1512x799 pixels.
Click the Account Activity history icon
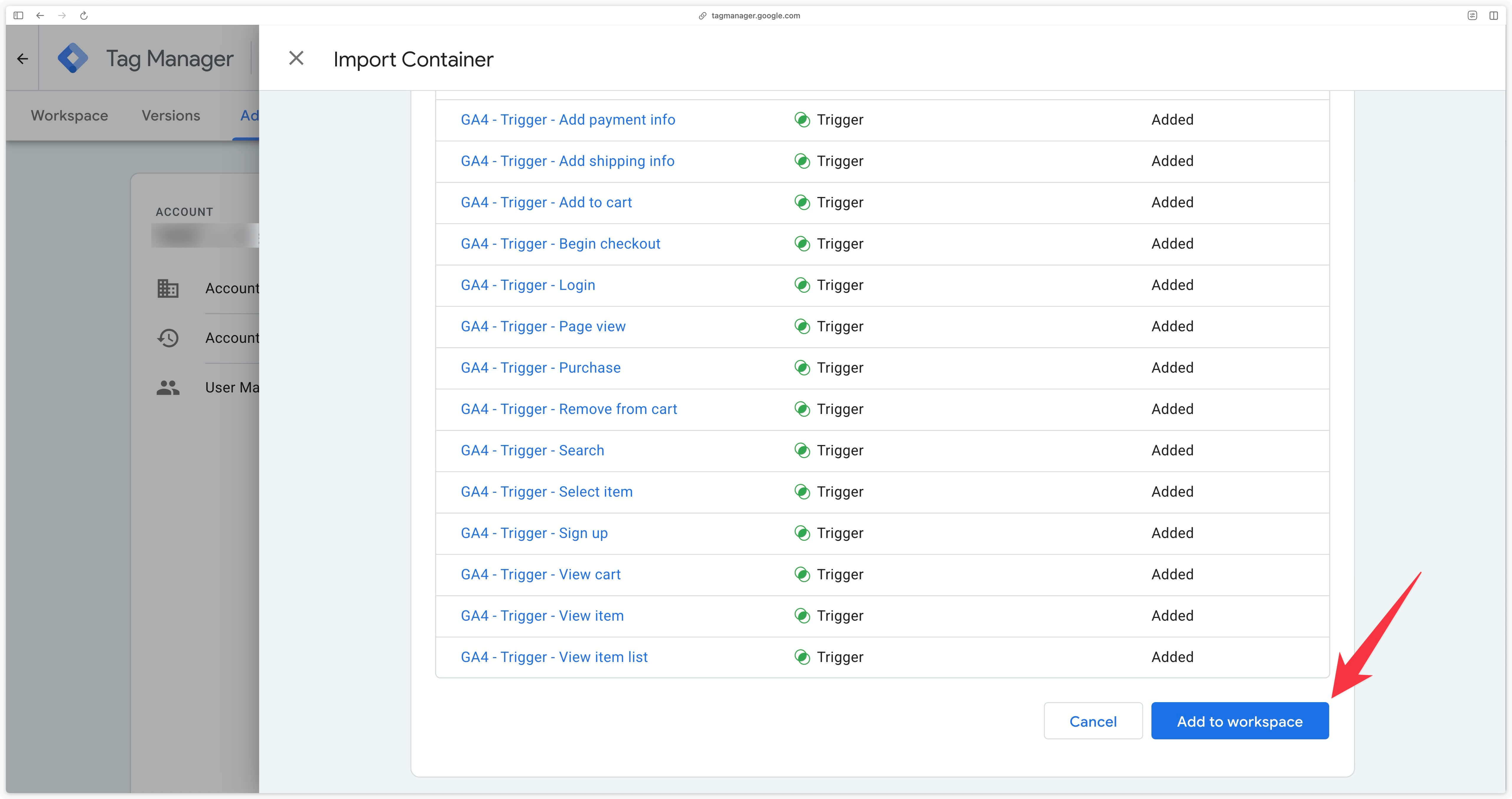168,337
